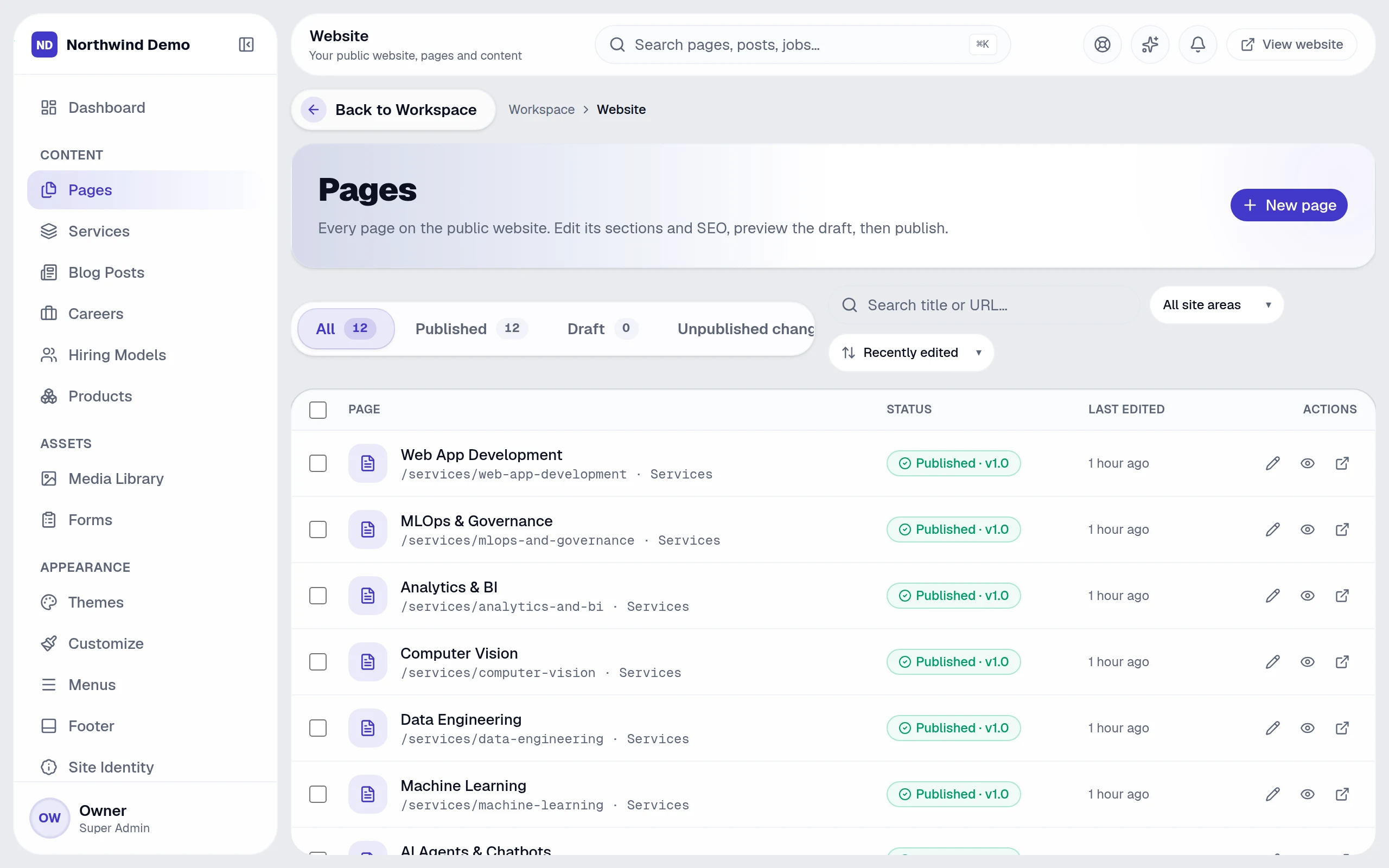
Task: Focus the Search pages, posts, jobs field
Action: (802, 45)
